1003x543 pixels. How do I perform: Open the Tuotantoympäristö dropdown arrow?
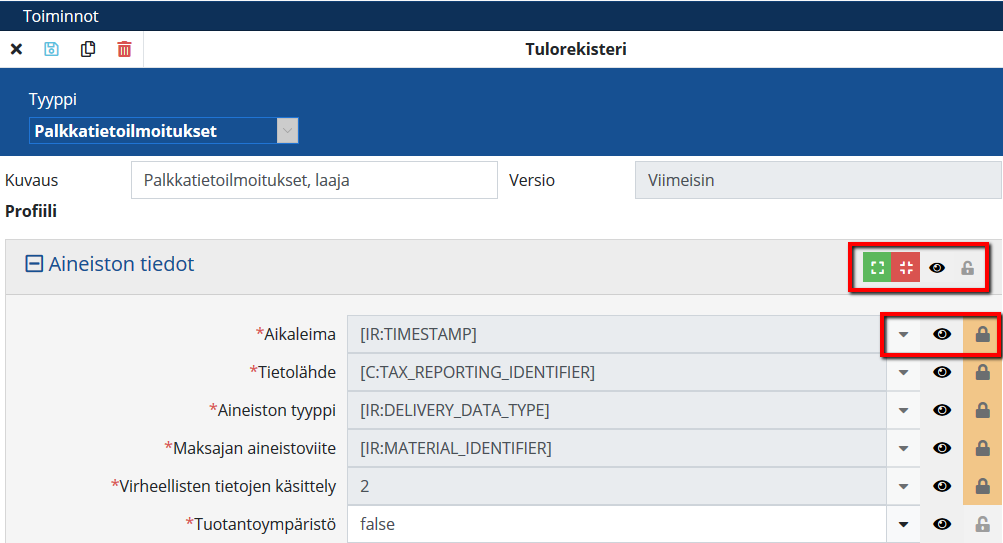coord(903,524)
